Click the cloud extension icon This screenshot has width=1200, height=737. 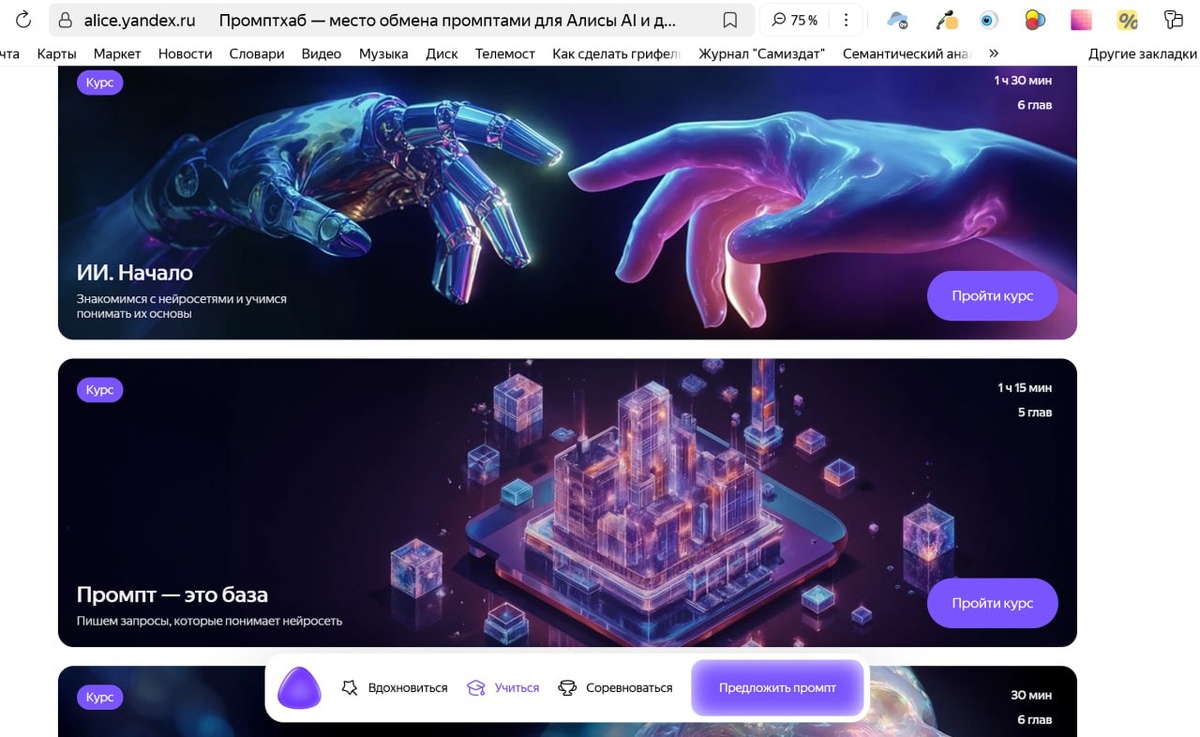(898, 20)
